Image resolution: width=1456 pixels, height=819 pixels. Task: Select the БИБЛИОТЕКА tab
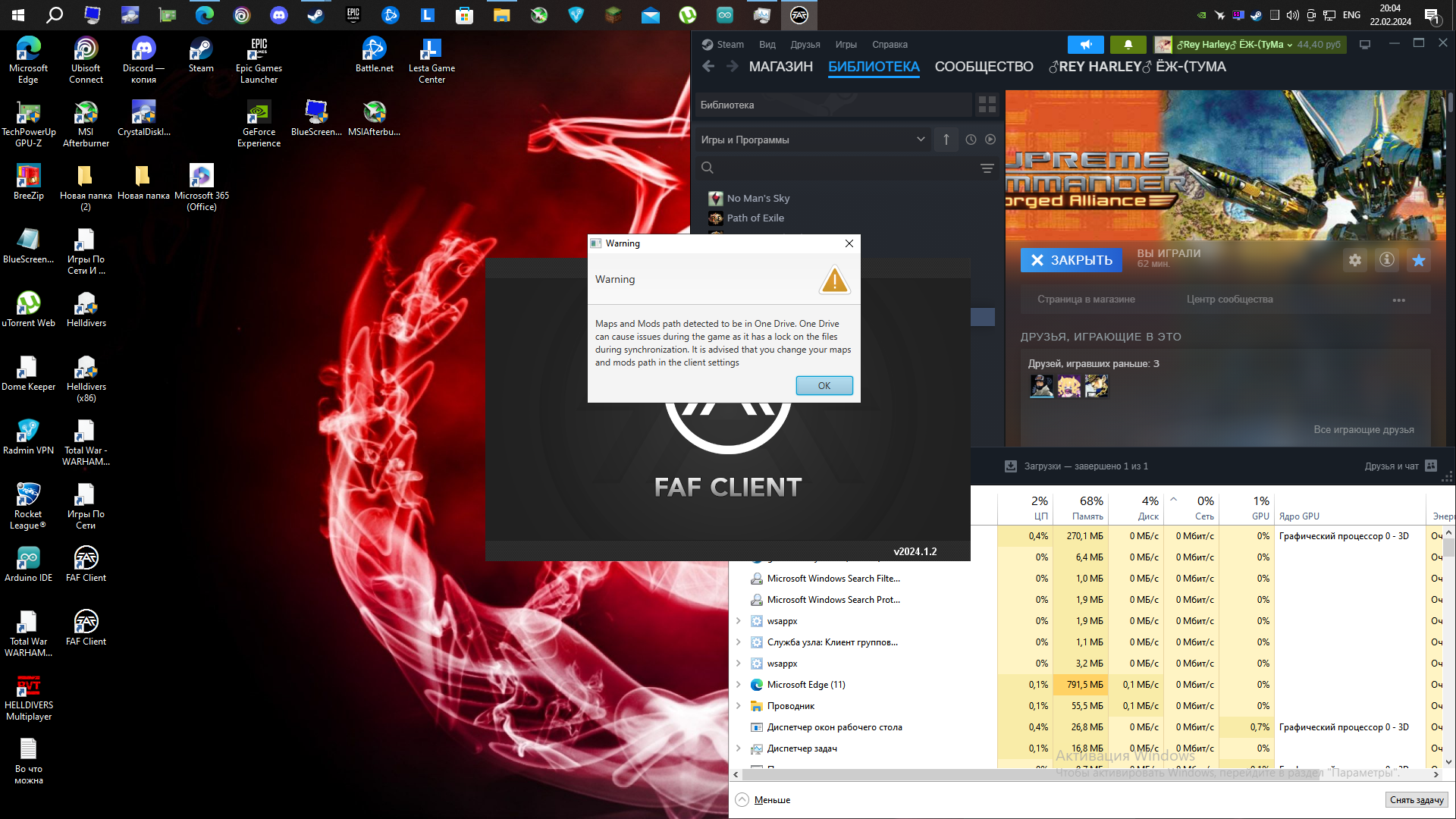pyautogui.click(x=874, y=67)
